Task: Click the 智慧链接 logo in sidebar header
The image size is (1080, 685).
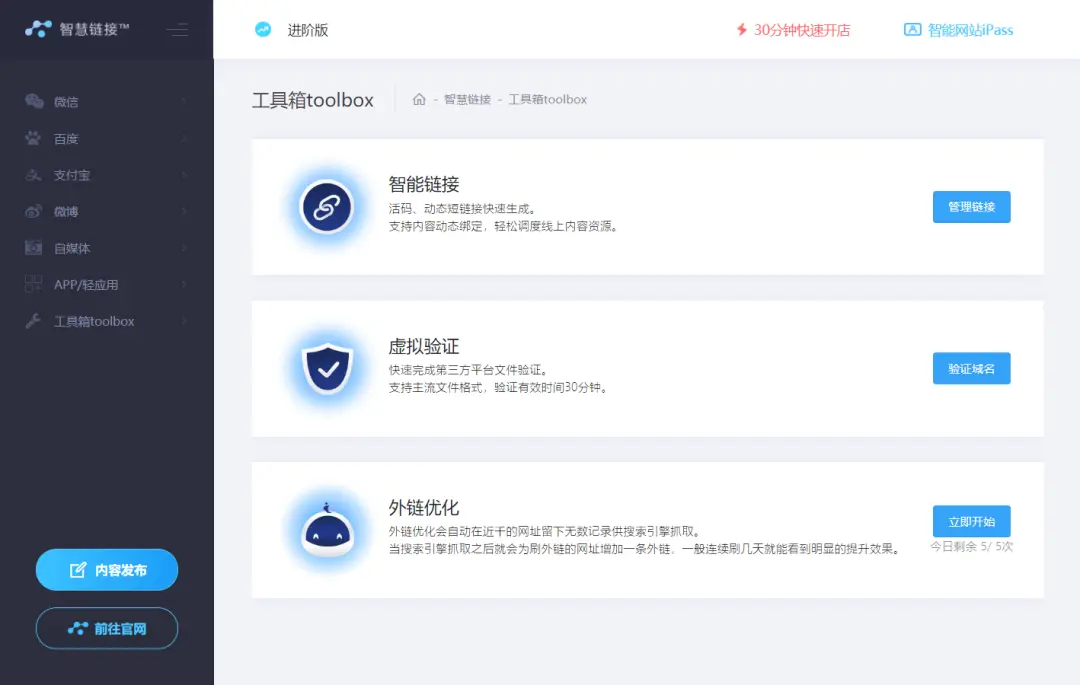Action: 78,29
